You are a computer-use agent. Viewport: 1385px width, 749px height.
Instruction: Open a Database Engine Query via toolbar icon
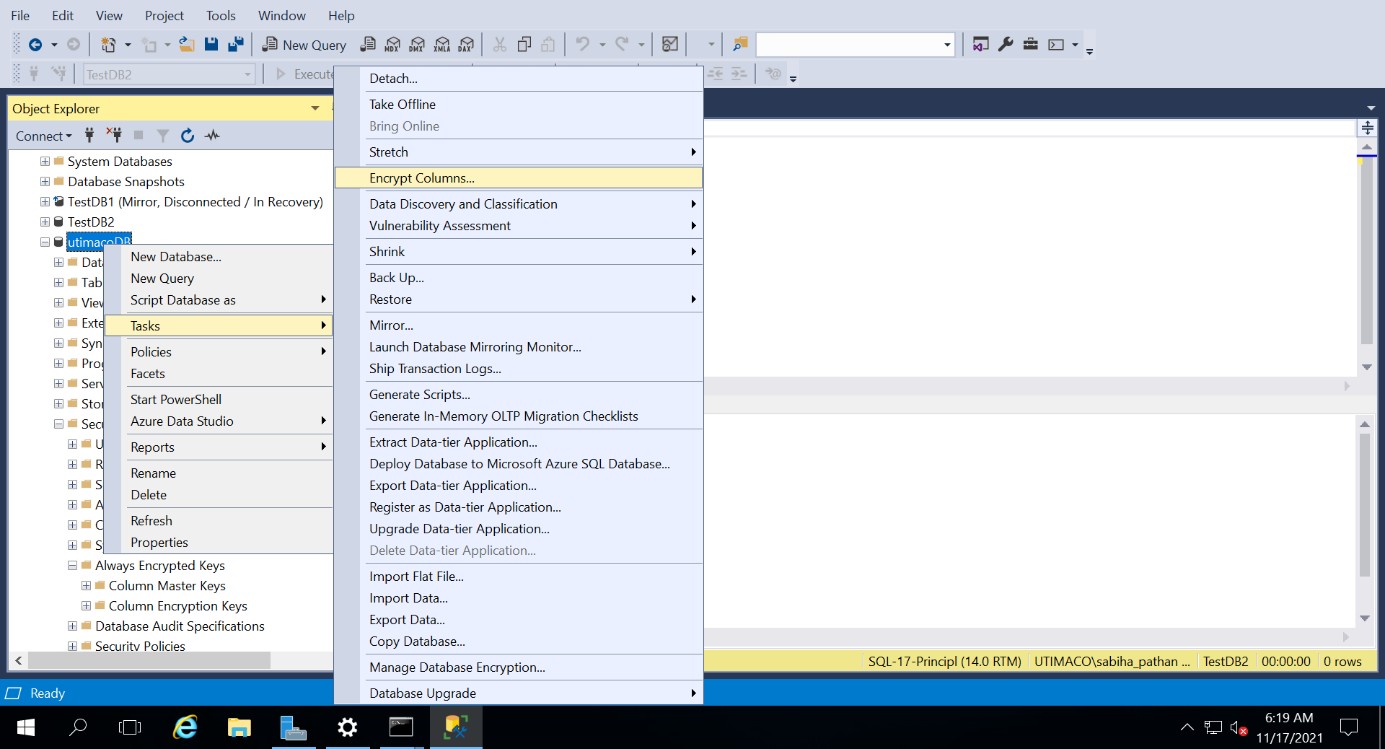[x=368, y=44]
